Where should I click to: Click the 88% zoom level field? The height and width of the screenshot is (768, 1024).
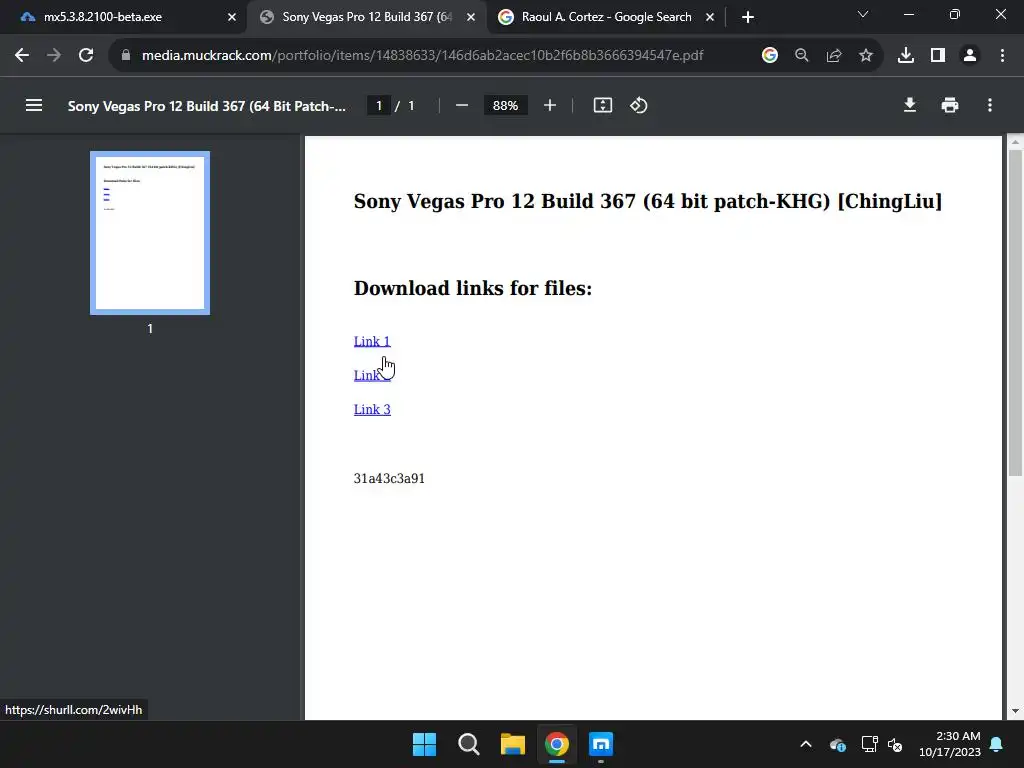click(x=505, y=105)
